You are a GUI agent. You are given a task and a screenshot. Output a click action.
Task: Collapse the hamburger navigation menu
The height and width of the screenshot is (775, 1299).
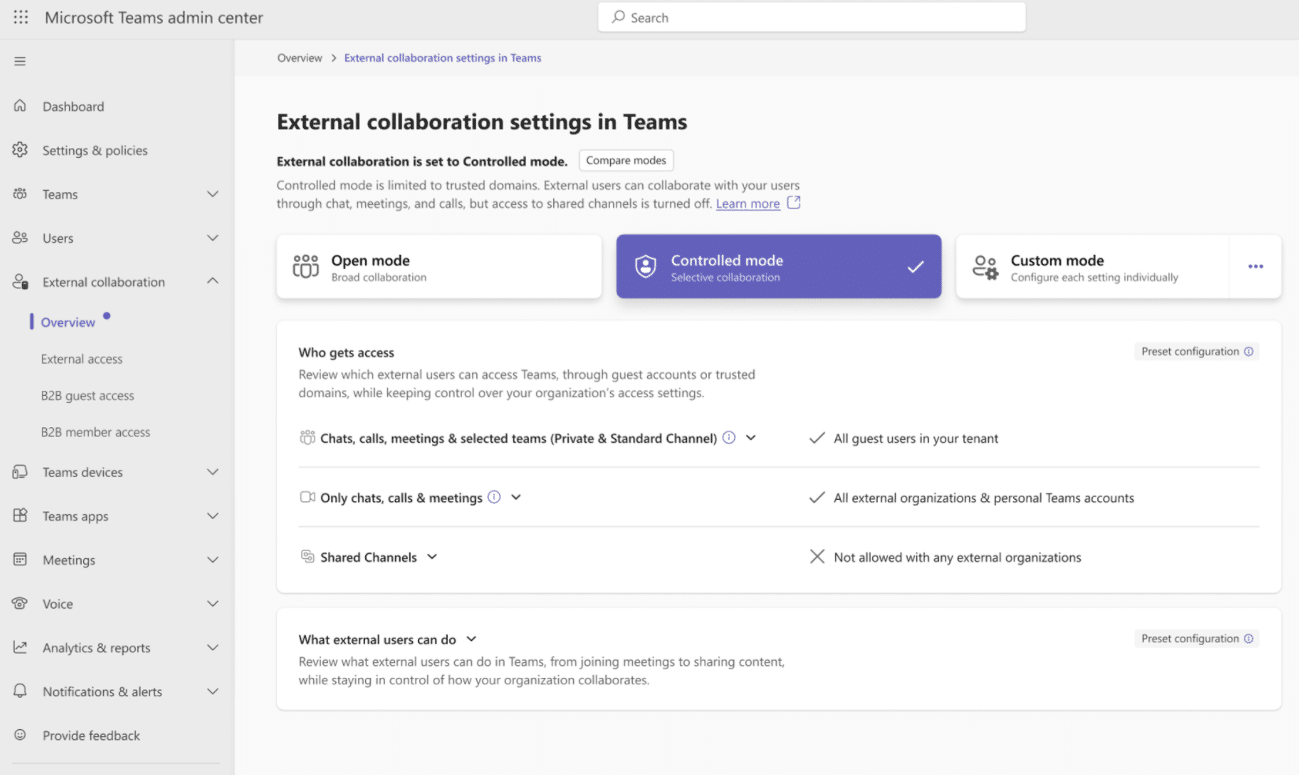pyautogui.click(x=20, y=62)
